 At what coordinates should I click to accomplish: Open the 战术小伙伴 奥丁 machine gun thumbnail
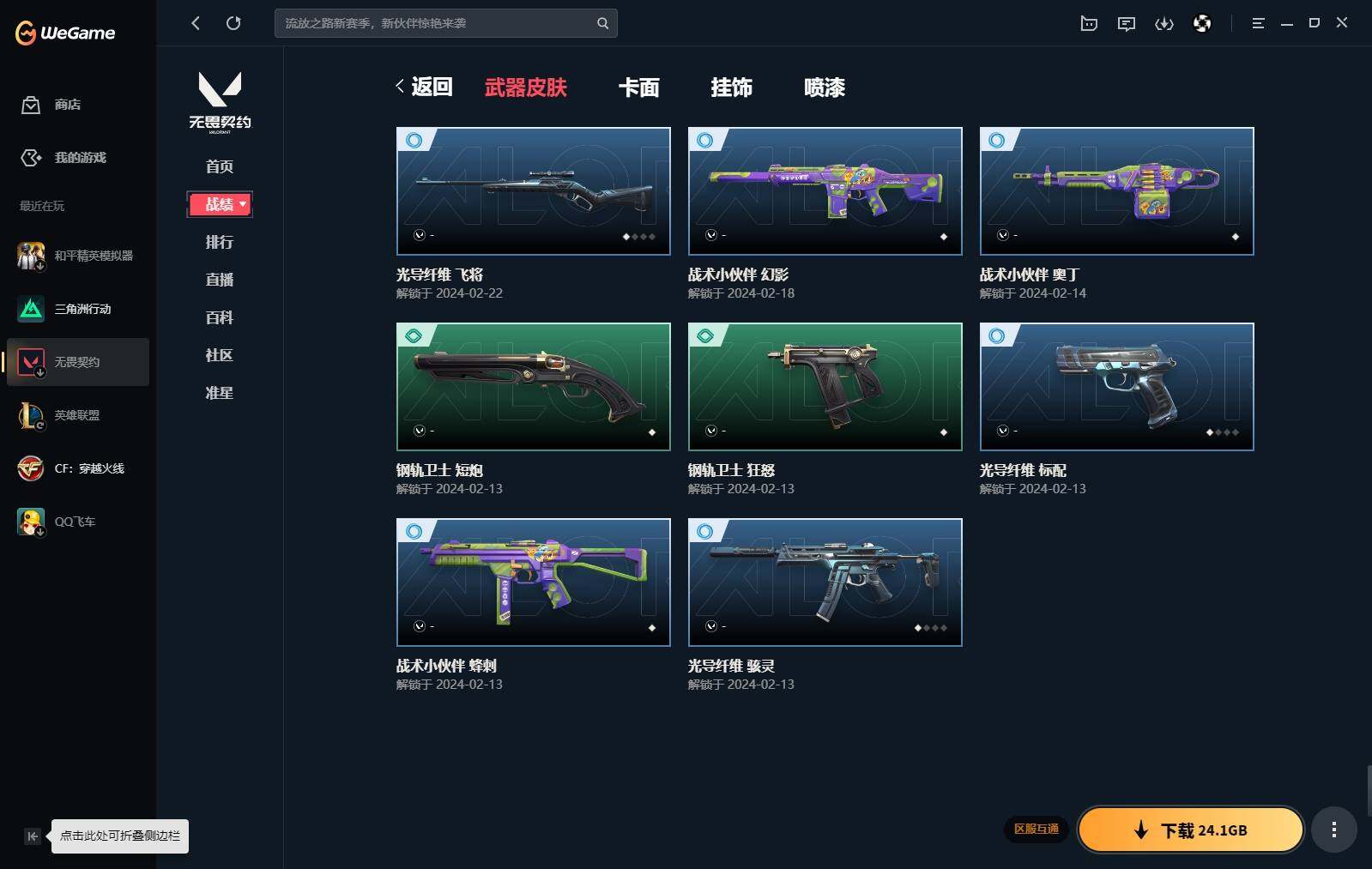1117,191
